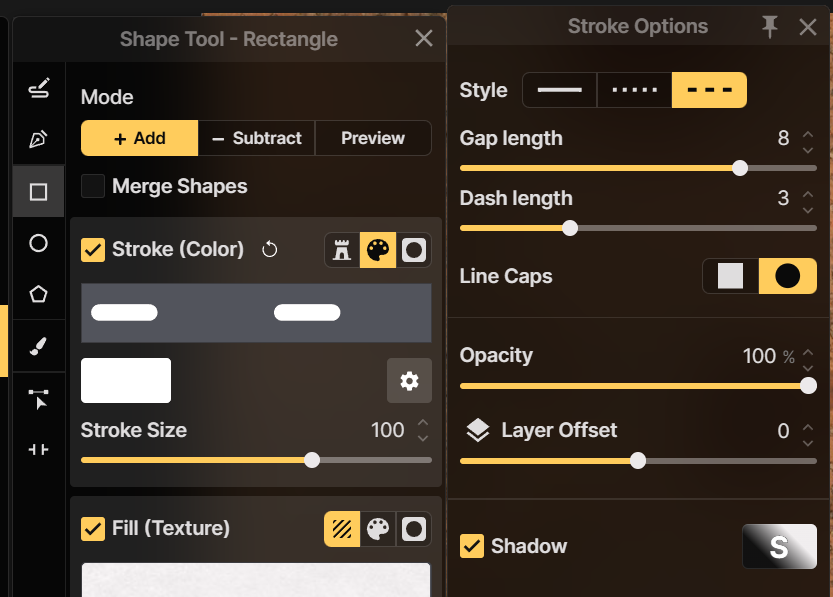Uncheck the Stroke (Color) checkbox
Viewport: 833px width, 597px height.
[93, 250]
